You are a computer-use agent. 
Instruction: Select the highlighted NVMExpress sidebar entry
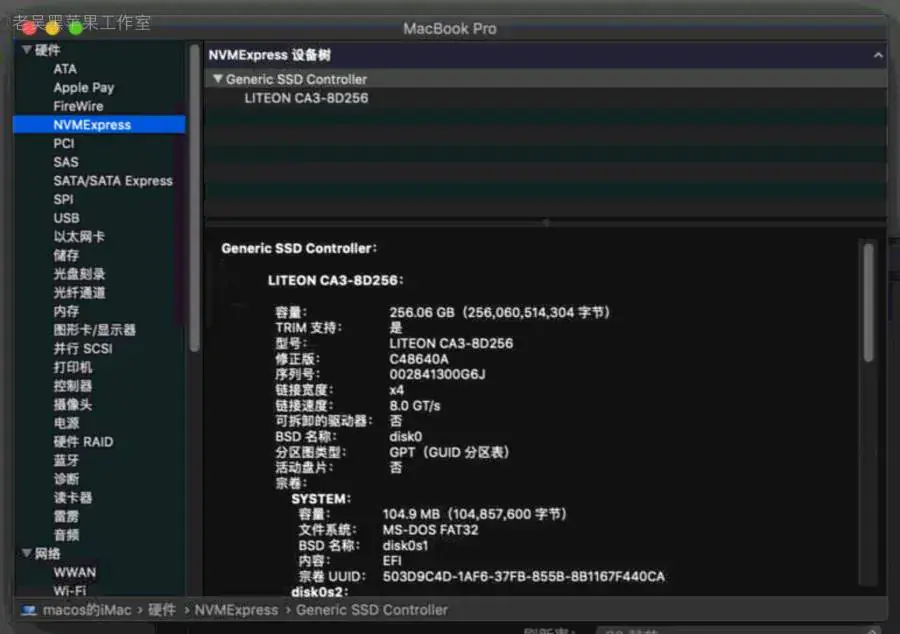99,125
